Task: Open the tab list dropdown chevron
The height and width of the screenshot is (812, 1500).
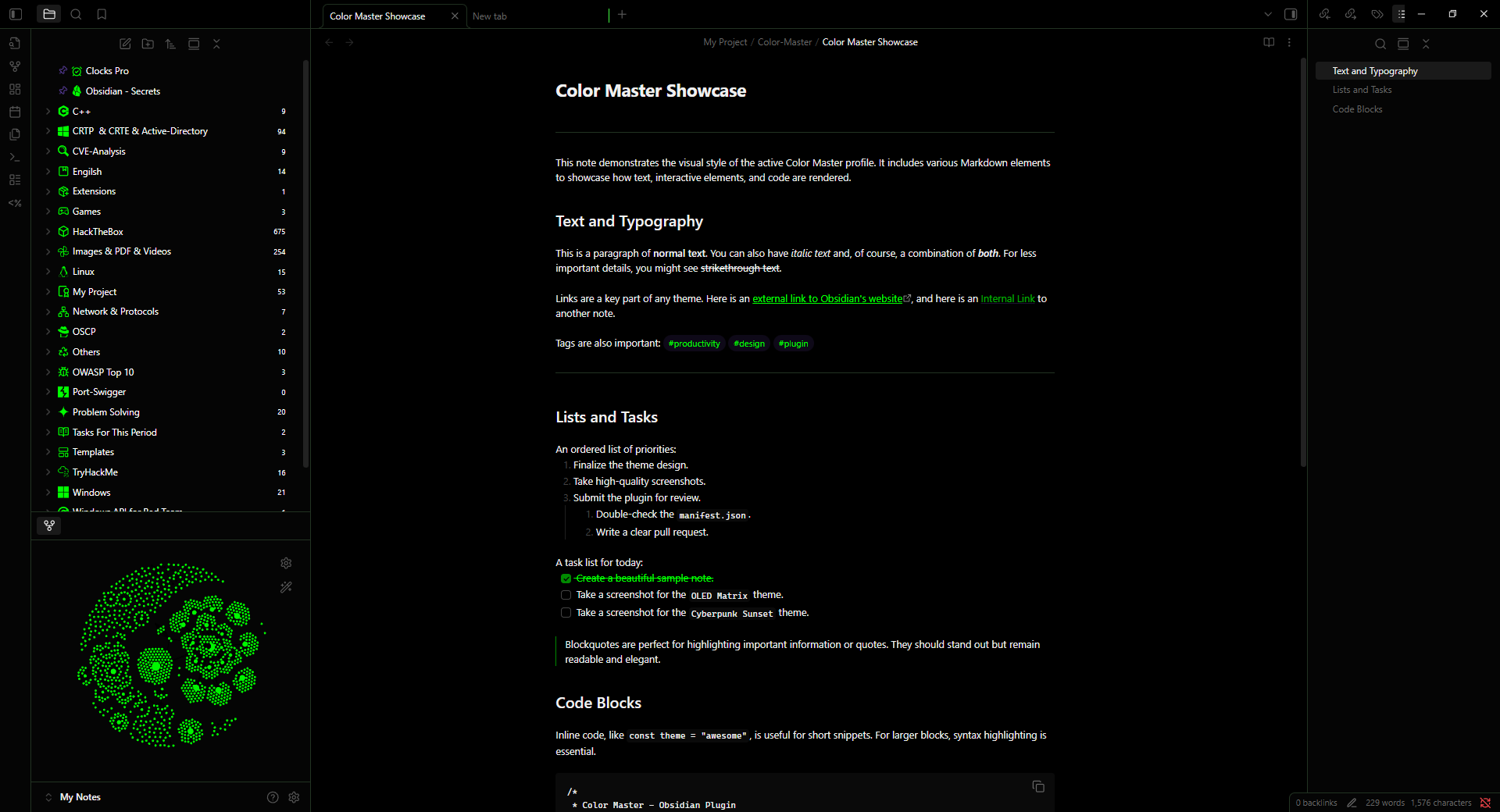Action: (1268, 14)
